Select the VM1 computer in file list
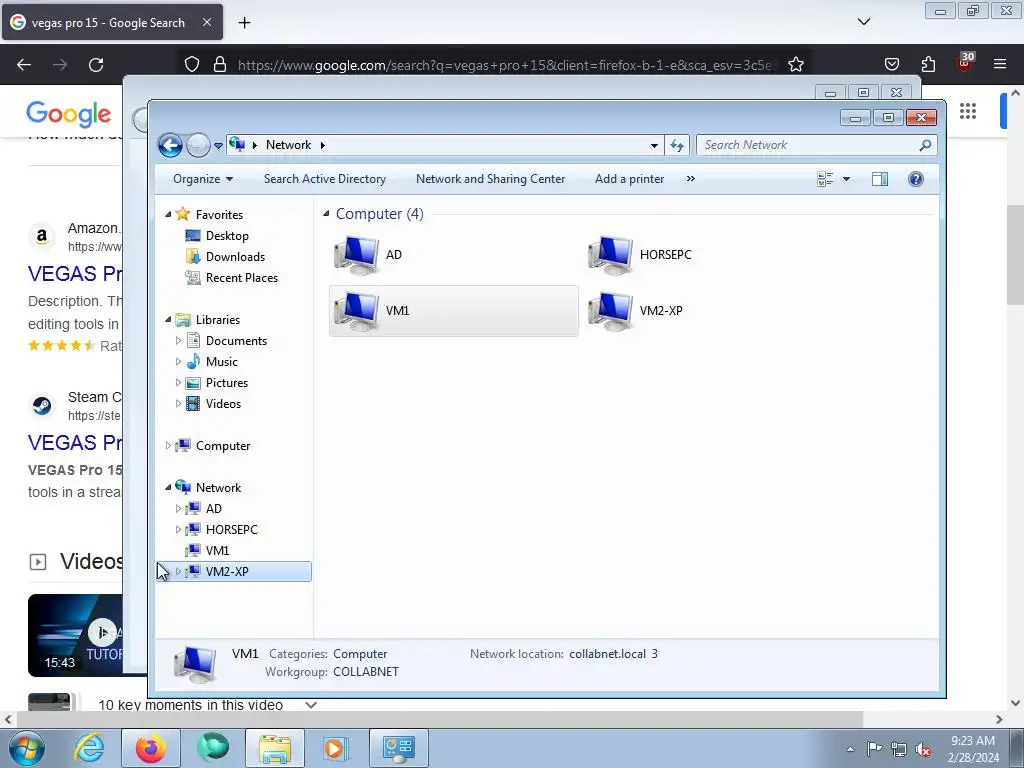The width and height of the screenshot is (1024, 768). [x=453, y=311]
